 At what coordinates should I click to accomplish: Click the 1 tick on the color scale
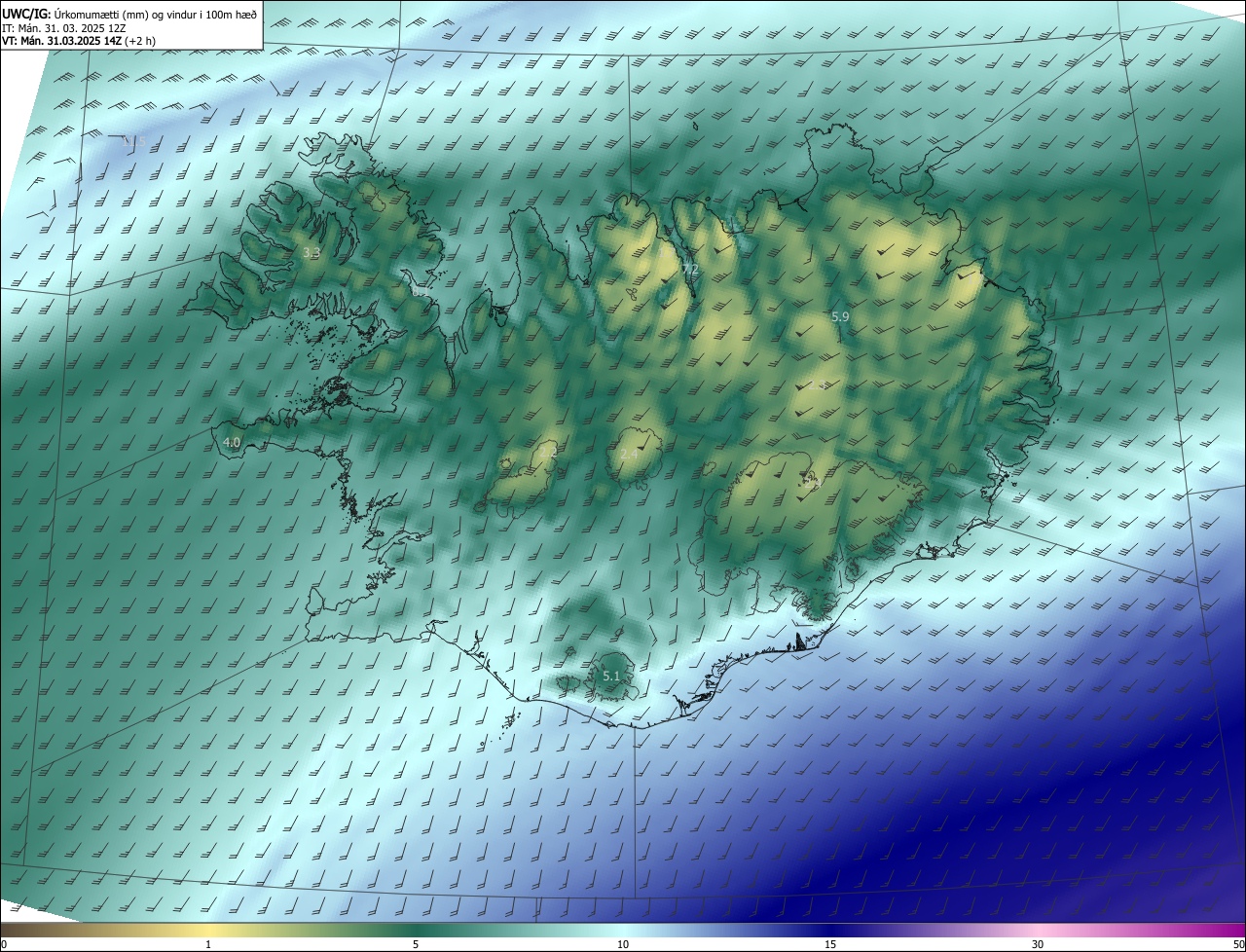(x=208, y=945)
